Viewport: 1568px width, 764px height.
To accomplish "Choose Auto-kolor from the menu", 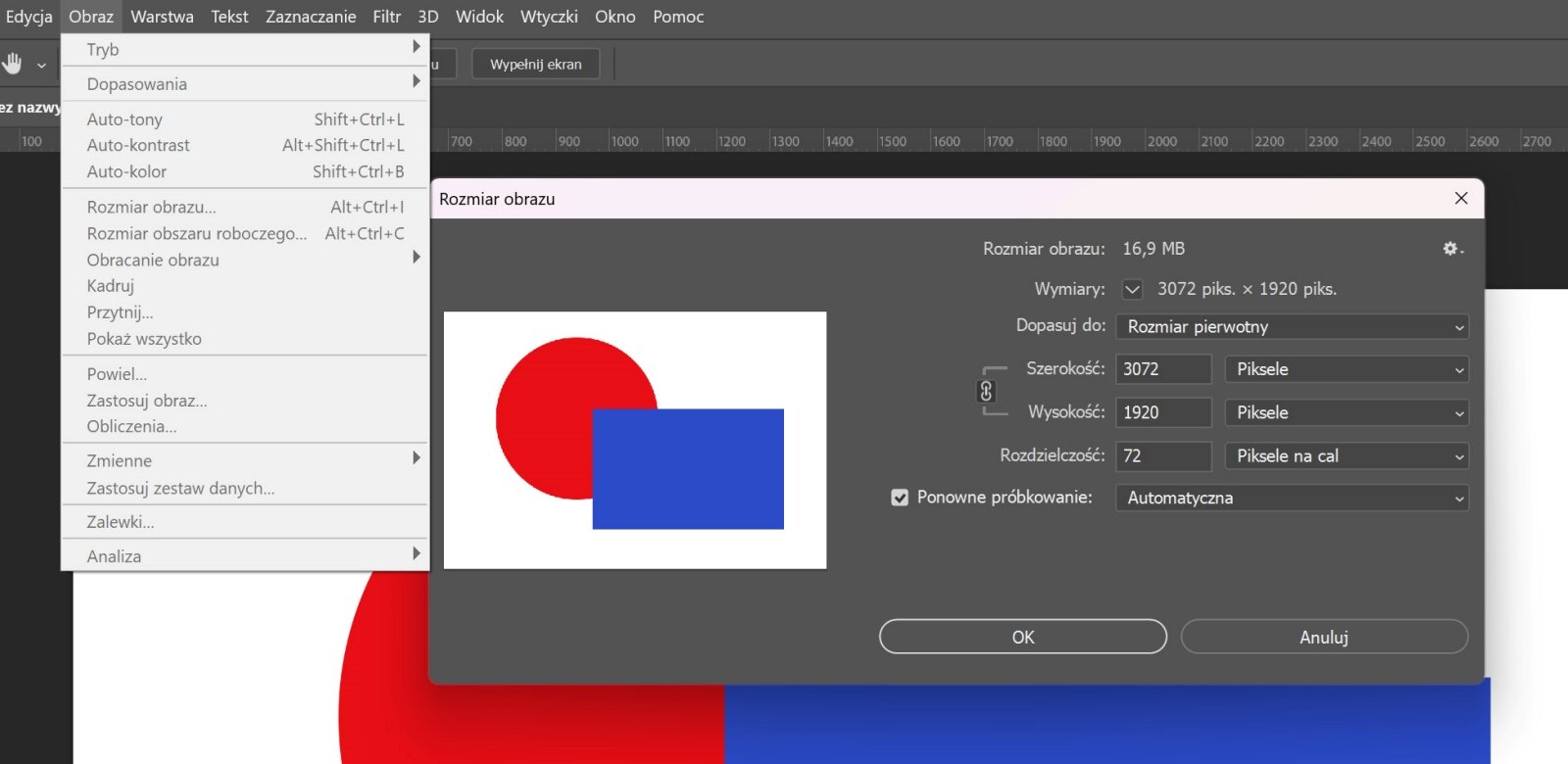I will 245,171.
